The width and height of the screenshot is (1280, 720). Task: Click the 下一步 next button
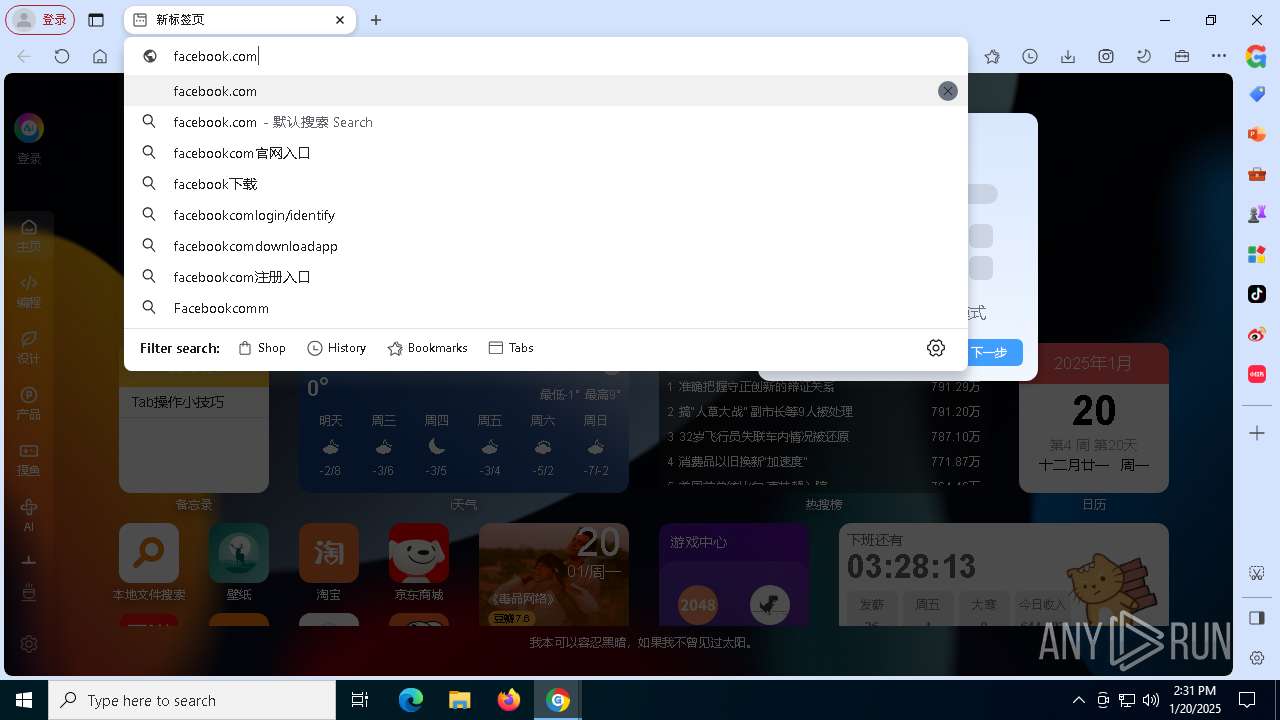990,352
